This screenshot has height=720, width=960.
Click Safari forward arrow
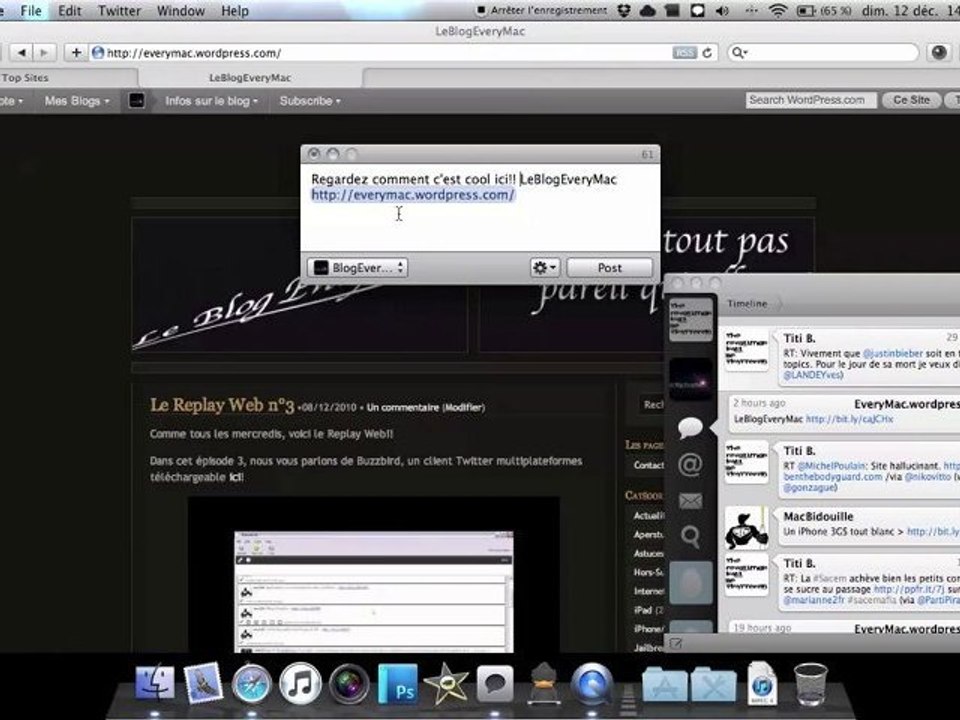[44, 53]
